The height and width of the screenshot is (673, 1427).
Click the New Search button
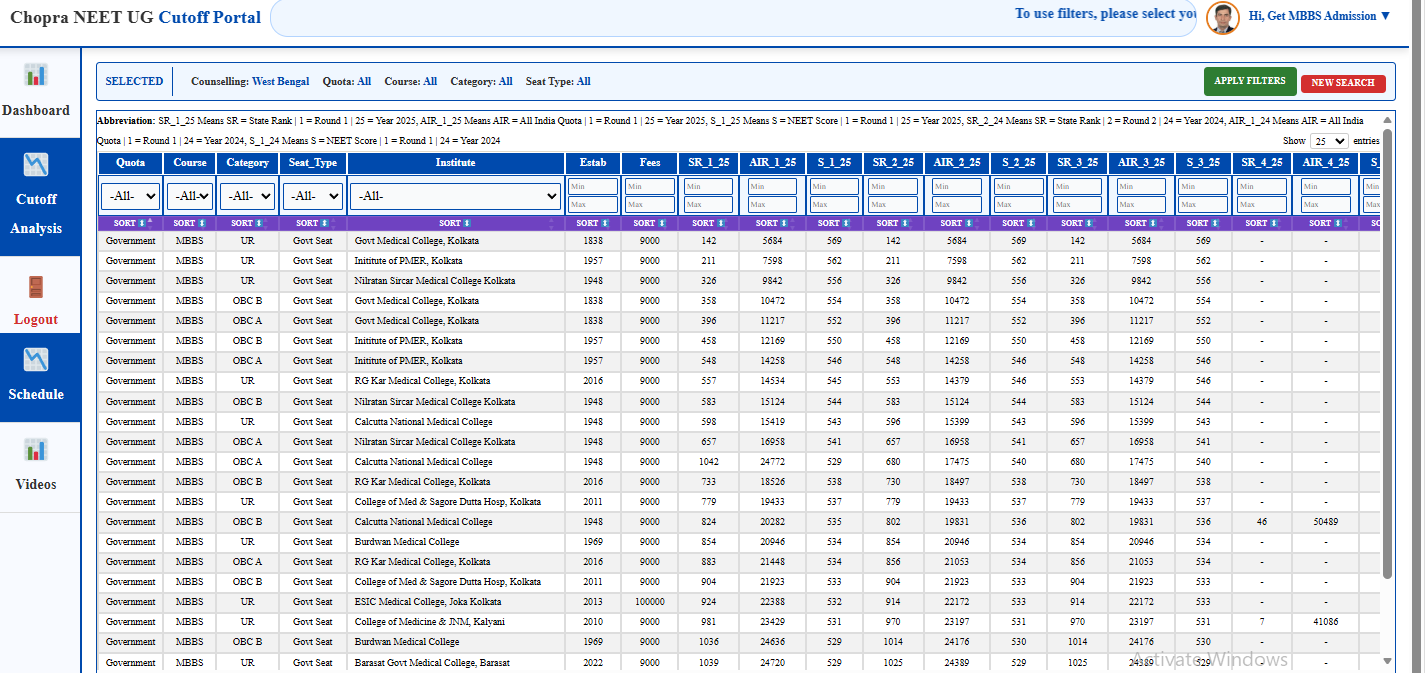click(1342, 83)
